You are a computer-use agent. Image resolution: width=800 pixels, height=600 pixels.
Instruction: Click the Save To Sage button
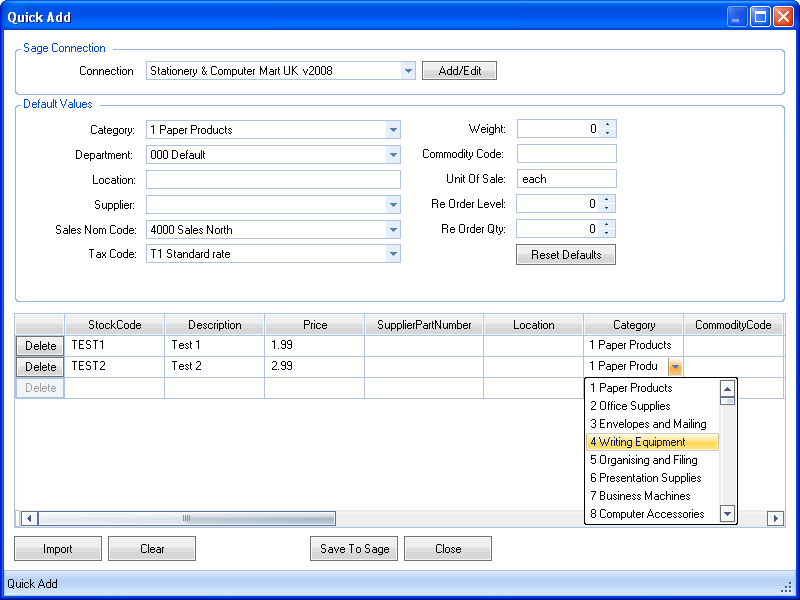pyautogui.click(x=354, y=548)
